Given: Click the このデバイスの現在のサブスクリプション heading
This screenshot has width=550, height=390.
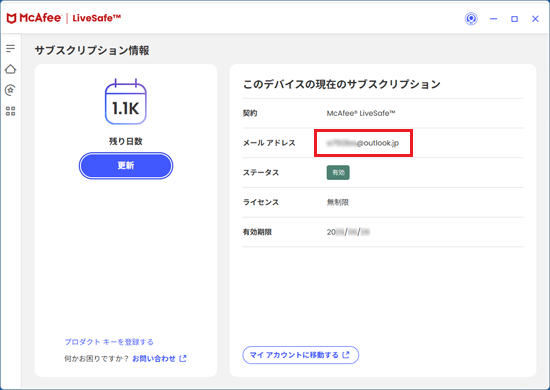Looking at the screenshot, I should click(342, 85).
